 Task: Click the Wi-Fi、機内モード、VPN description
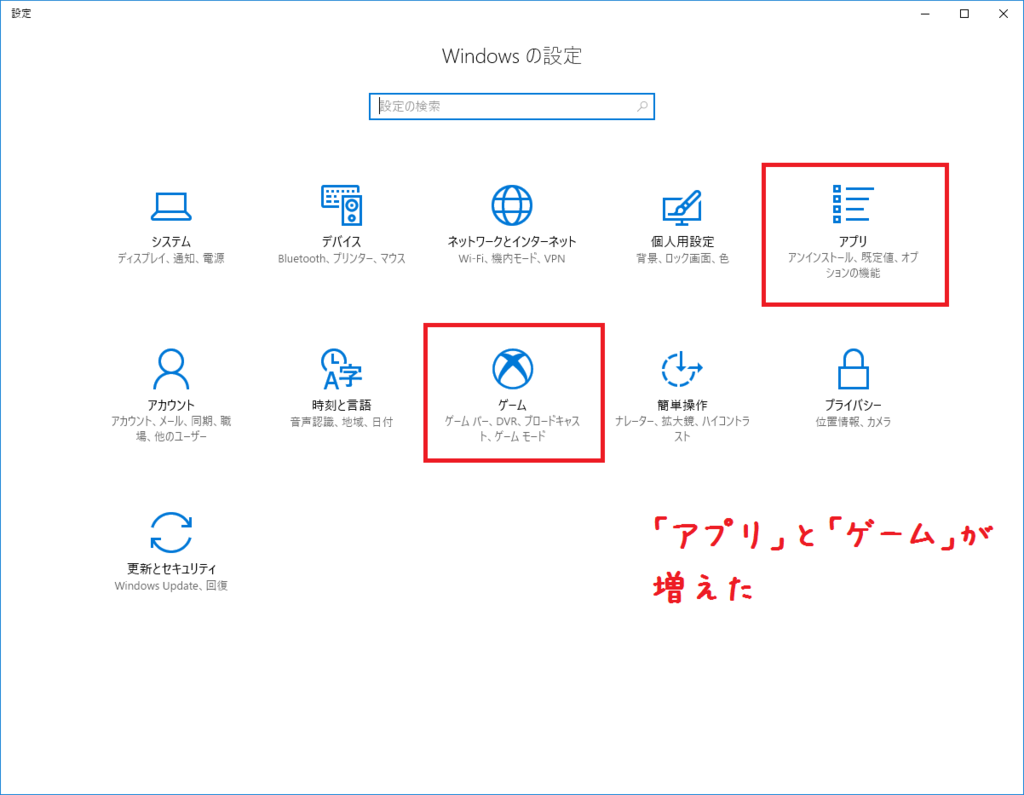(x=512, y=259)
